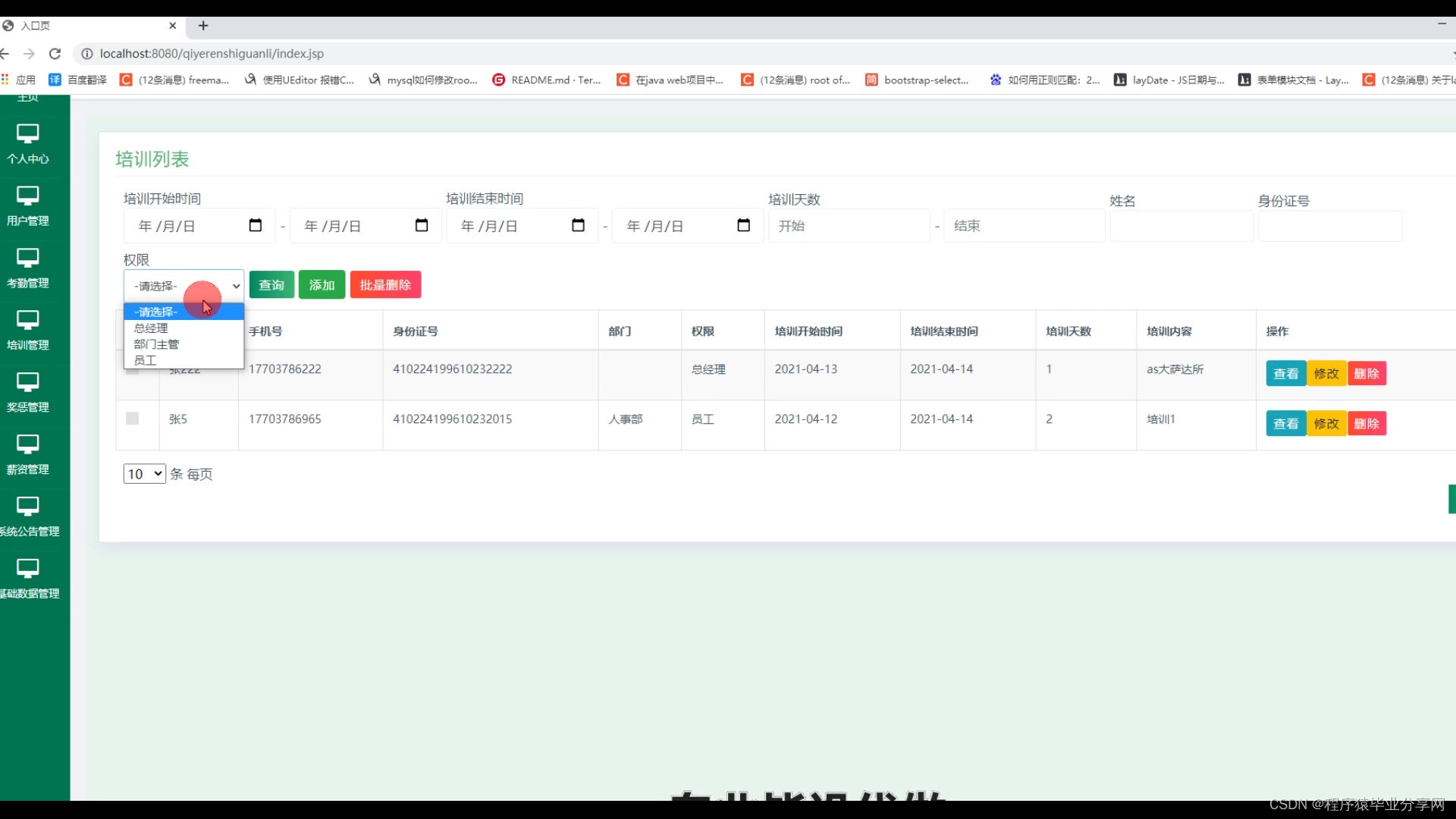Open 奖惩管理 sidebar icon
Image resolution: width=1456 pixels, height=819 pixels.
click(28, 383)
